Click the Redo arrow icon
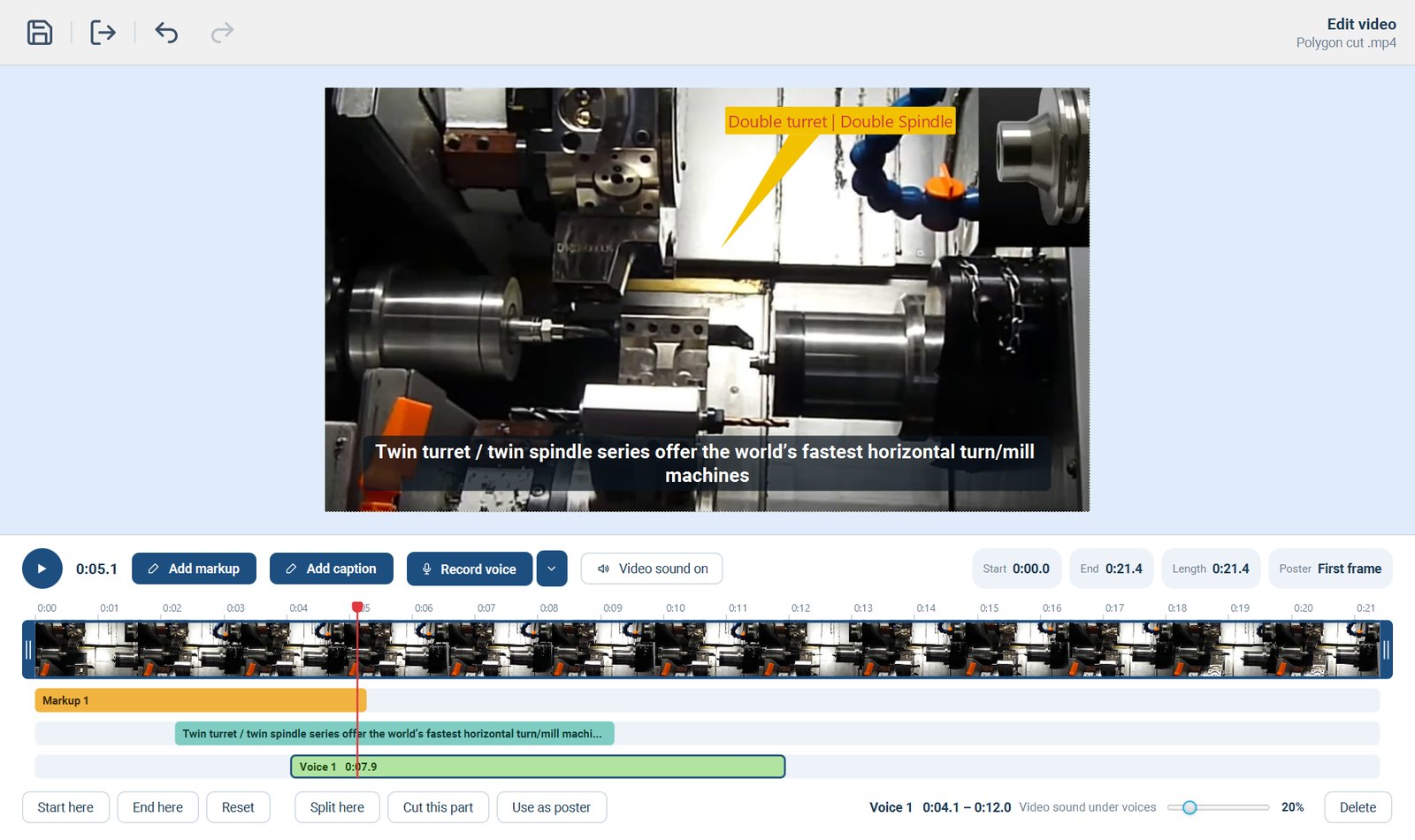Screen dimensions: 1415x840 (222, 33)
